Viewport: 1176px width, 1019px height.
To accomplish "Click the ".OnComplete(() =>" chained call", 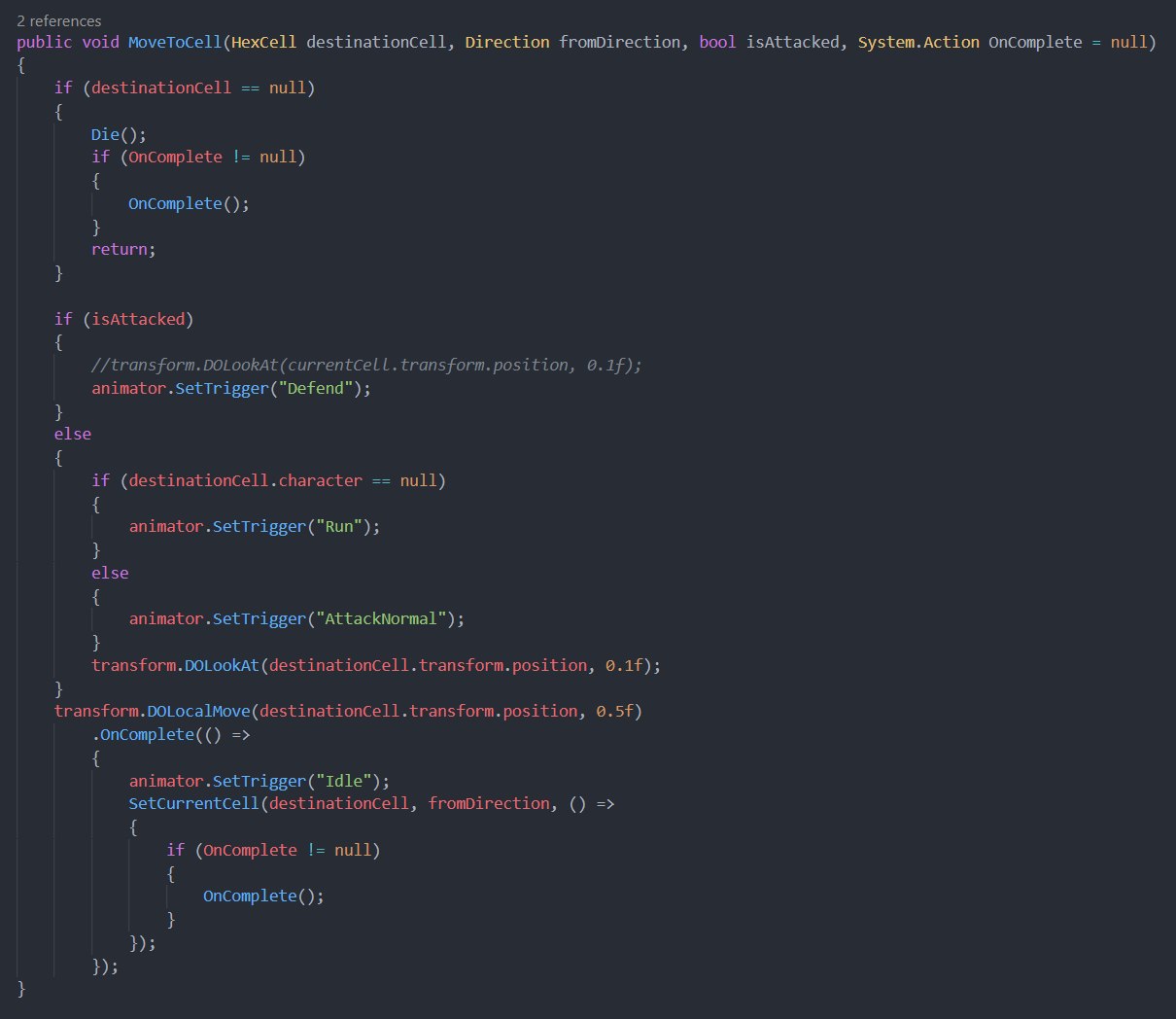I will (x=171, y=734).
